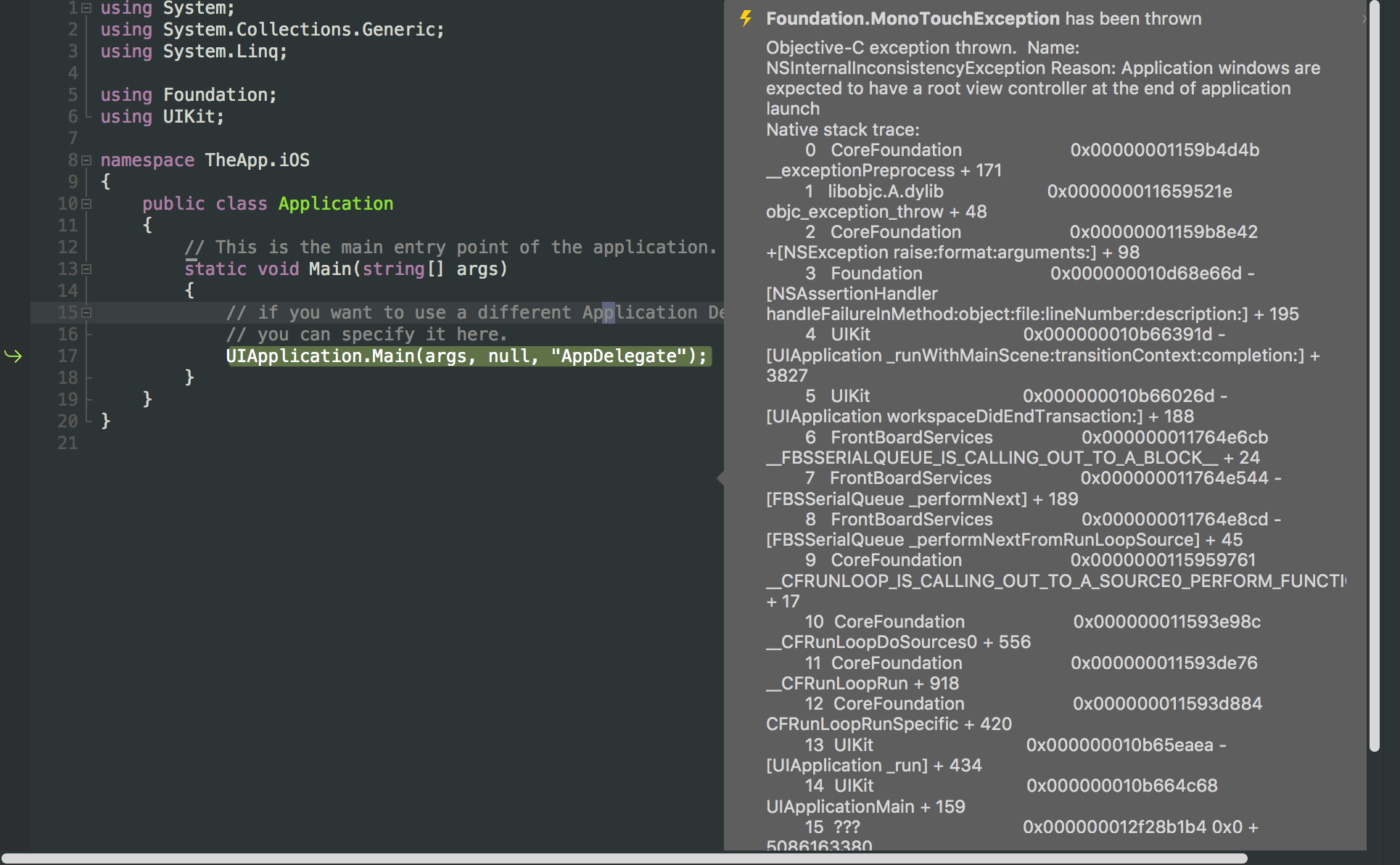1400x865 pixels.
Task: Click the lightning bolt exception icon
Action: [x=746, y=18]
